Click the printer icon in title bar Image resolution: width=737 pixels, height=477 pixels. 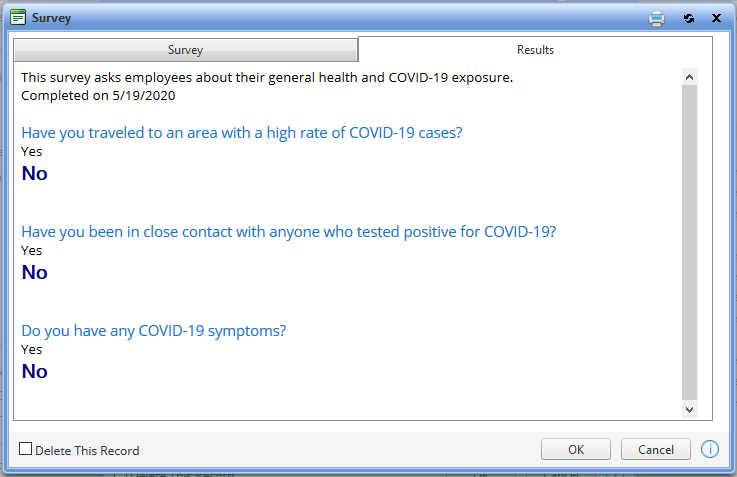click(656, 18)
